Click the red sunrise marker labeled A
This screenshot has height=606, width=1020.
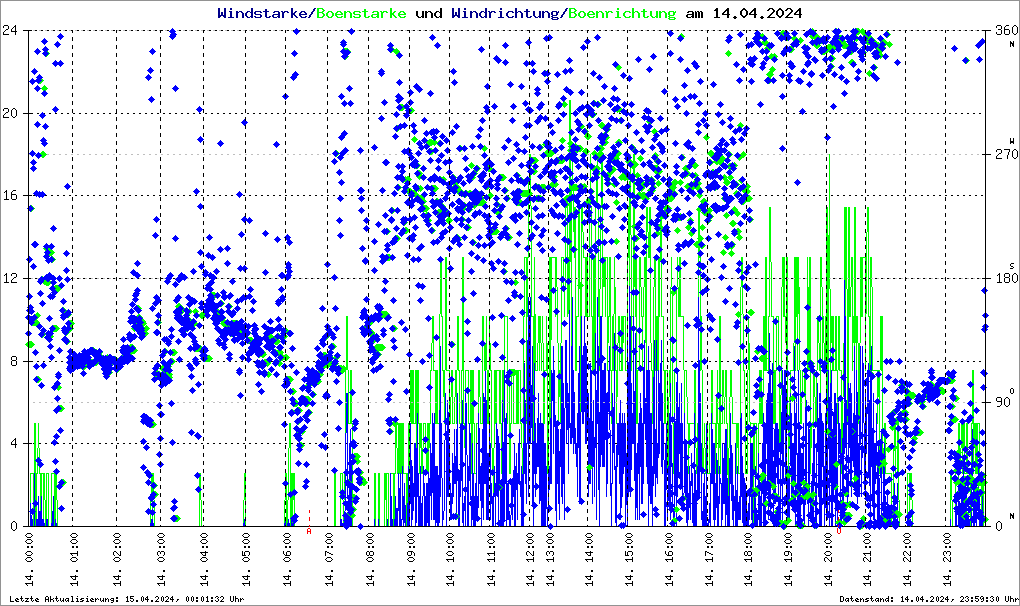pyautogui.click(x=309, y=531)
